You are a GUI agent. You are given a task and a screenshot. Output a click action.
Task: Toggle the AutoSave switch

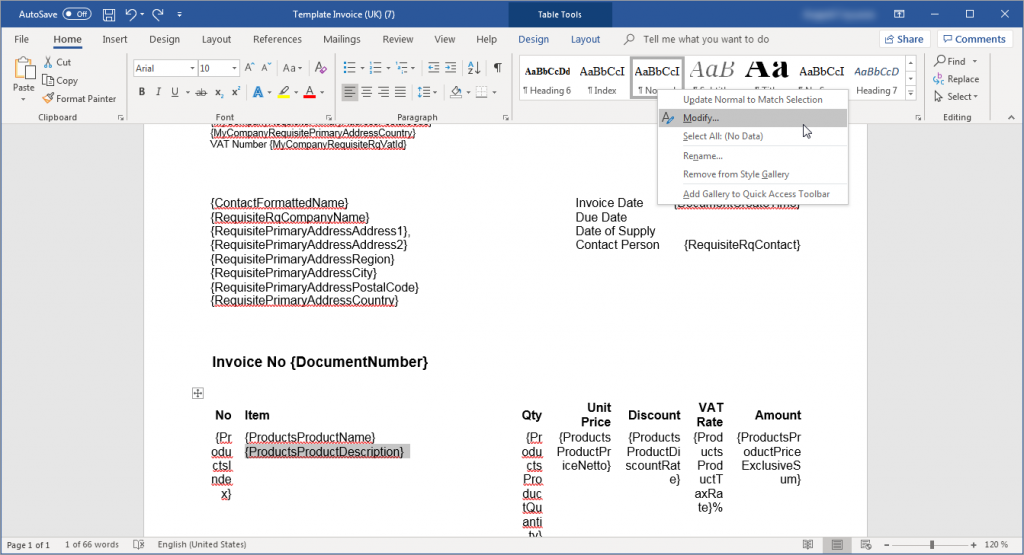77,14
